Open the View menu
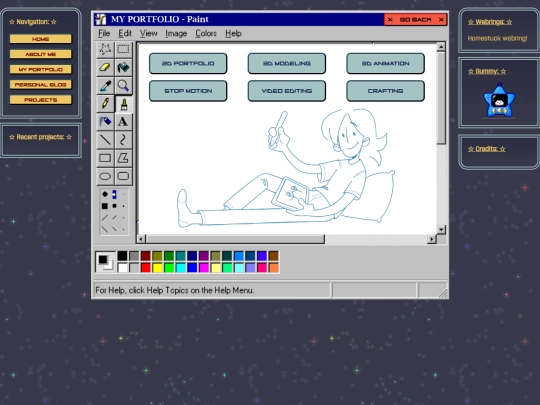Image resolution: width=540 pixels, height=405 pixels. click(148, 33)
